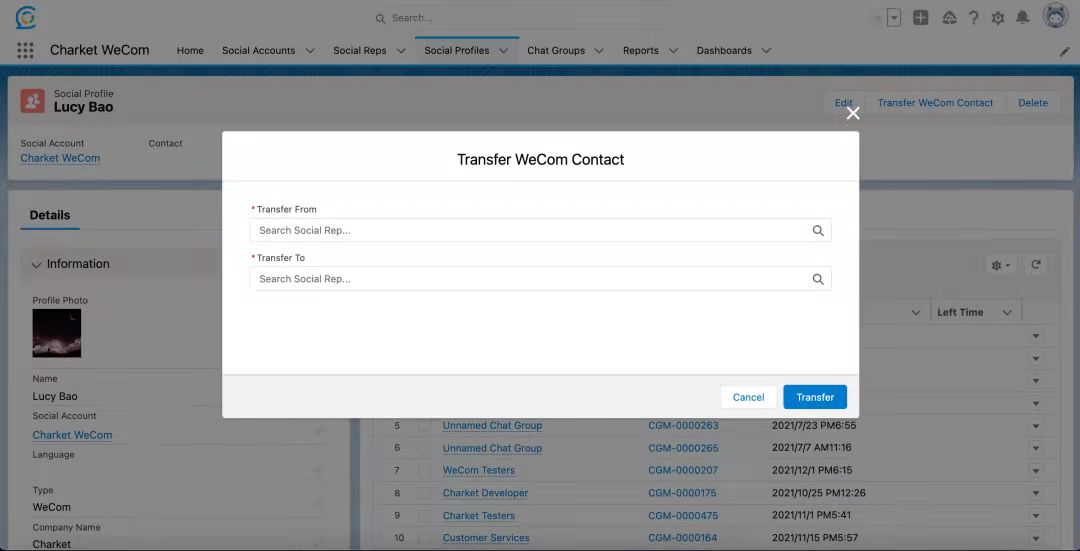Image resolution: width=1080 pixels, height=551 pixels.
Task: Open the global actions plus icon
Action: click(921, 18)
